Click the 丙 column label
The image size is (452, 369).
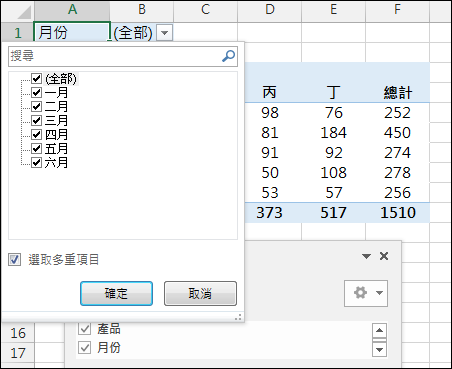point(269,92)
